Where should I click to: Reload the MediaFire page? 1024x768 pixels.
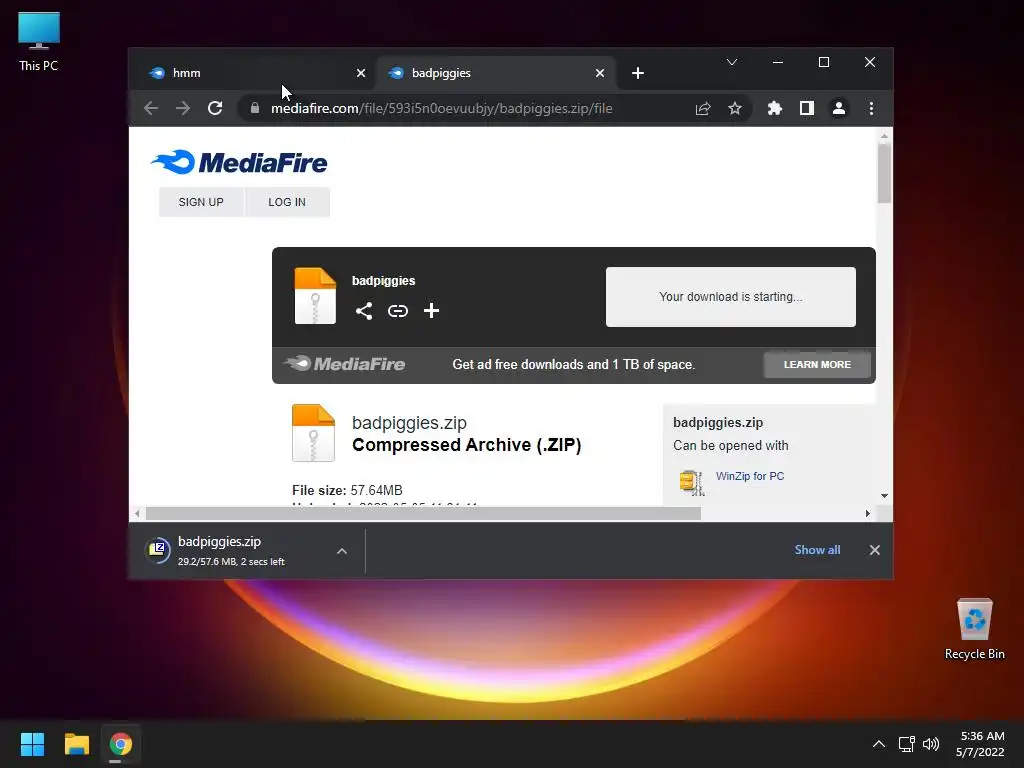215,108
